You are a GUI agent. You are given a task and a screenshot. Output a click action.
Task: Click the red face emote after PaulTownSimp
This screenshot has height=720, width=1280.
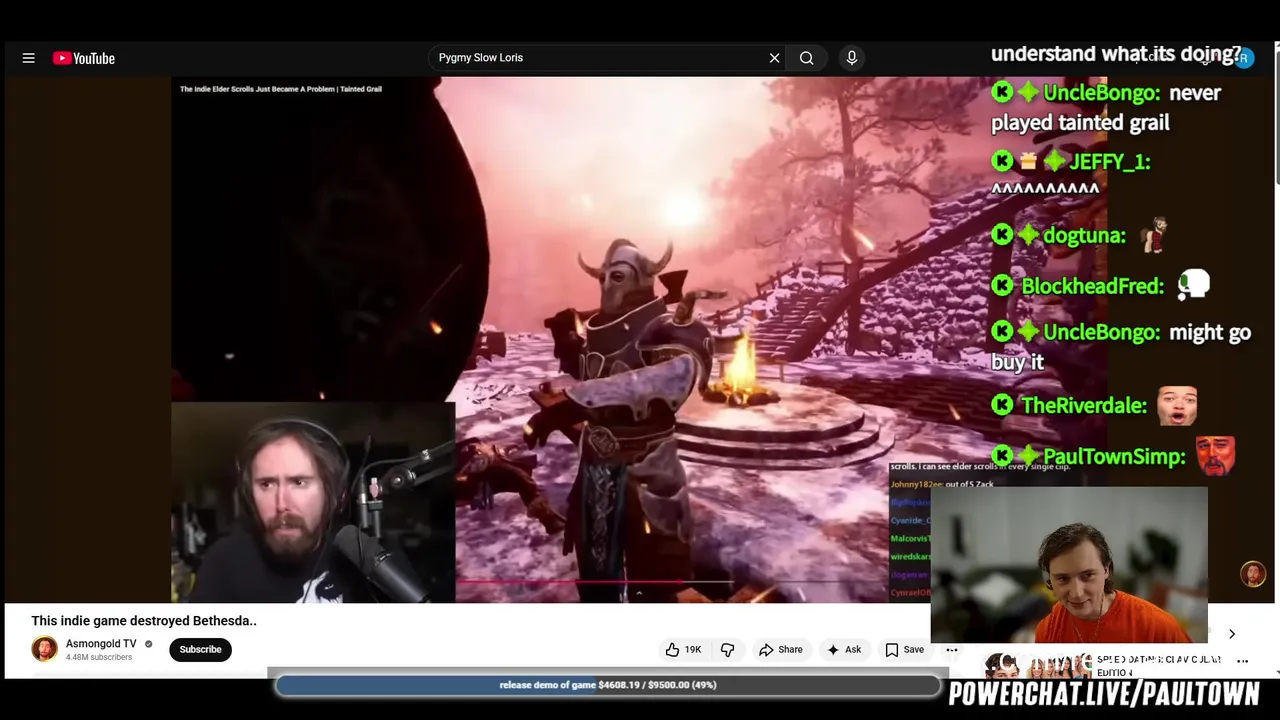[x=1215, y=455]
